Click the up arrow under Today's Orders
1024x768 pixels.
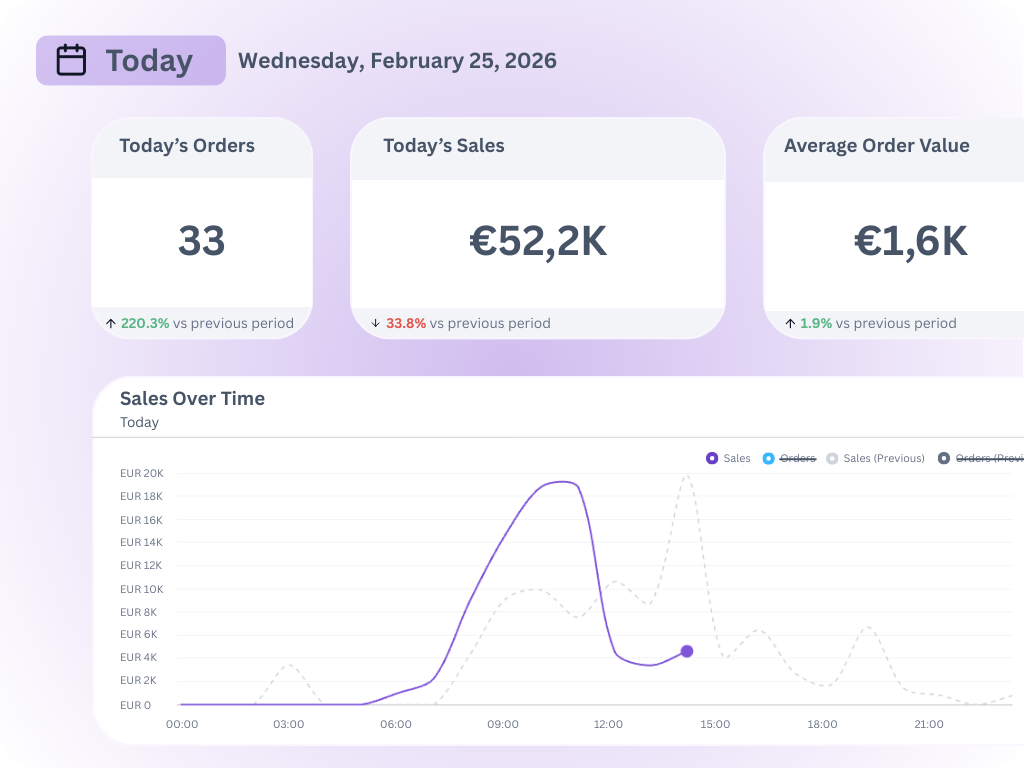click(110, 323)
